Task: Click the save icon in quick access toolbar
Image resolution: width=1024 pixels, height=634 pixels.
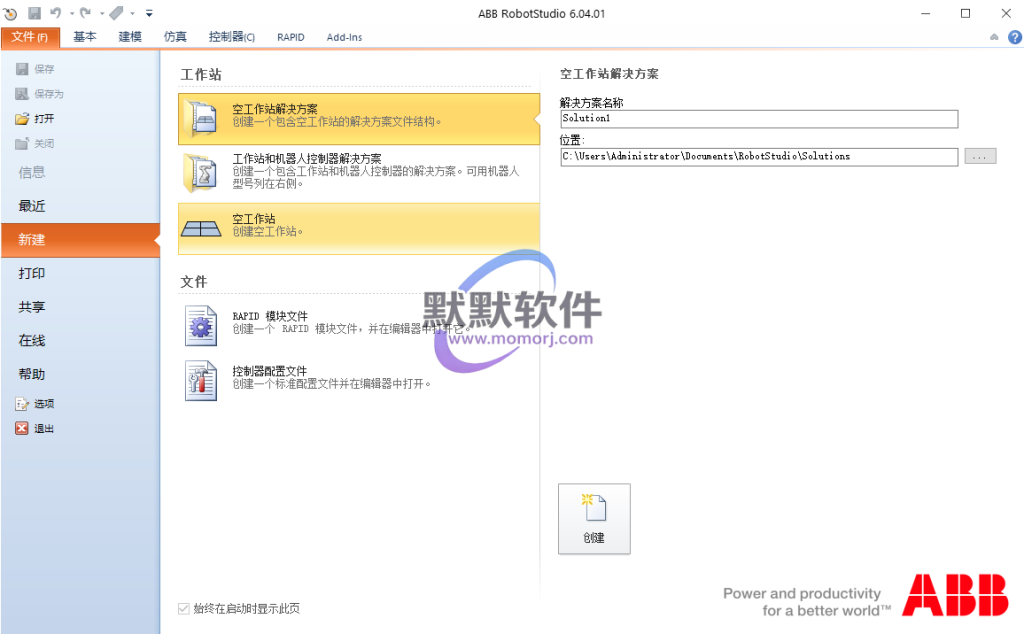Action: pyautogui.click(x=35, y=13)
